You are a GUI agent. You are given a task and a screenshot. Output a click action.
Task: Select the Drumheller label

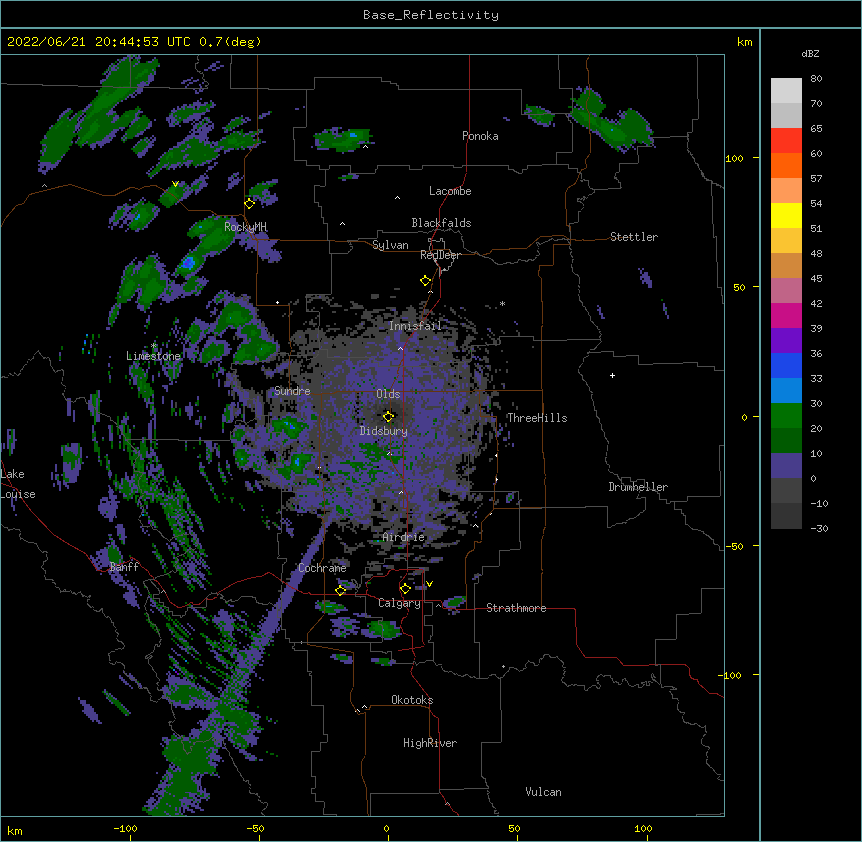[638, 487]
